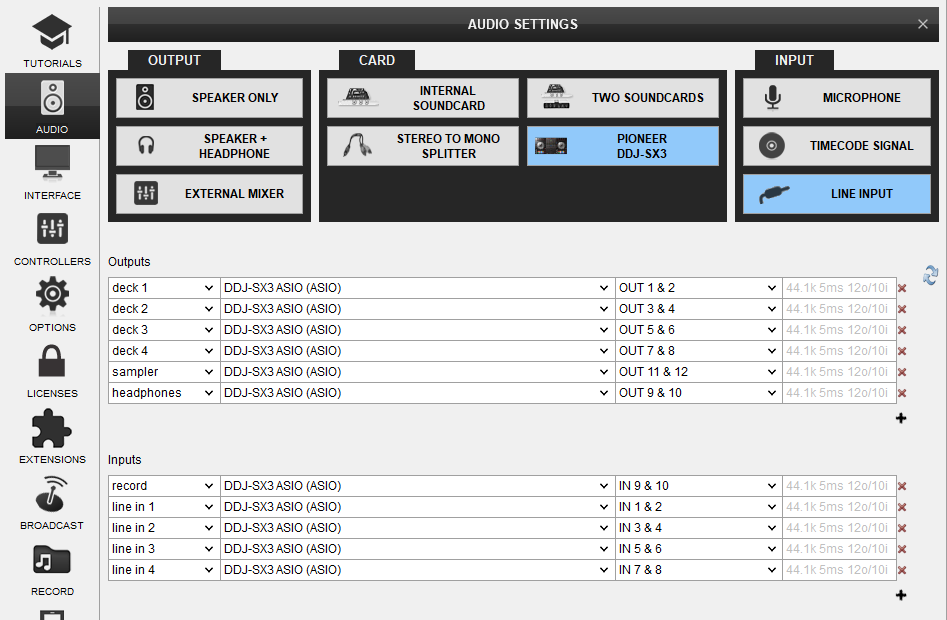947x620 pixels.
Task: Toggle the Line Input option
Action: click(836, 194)
